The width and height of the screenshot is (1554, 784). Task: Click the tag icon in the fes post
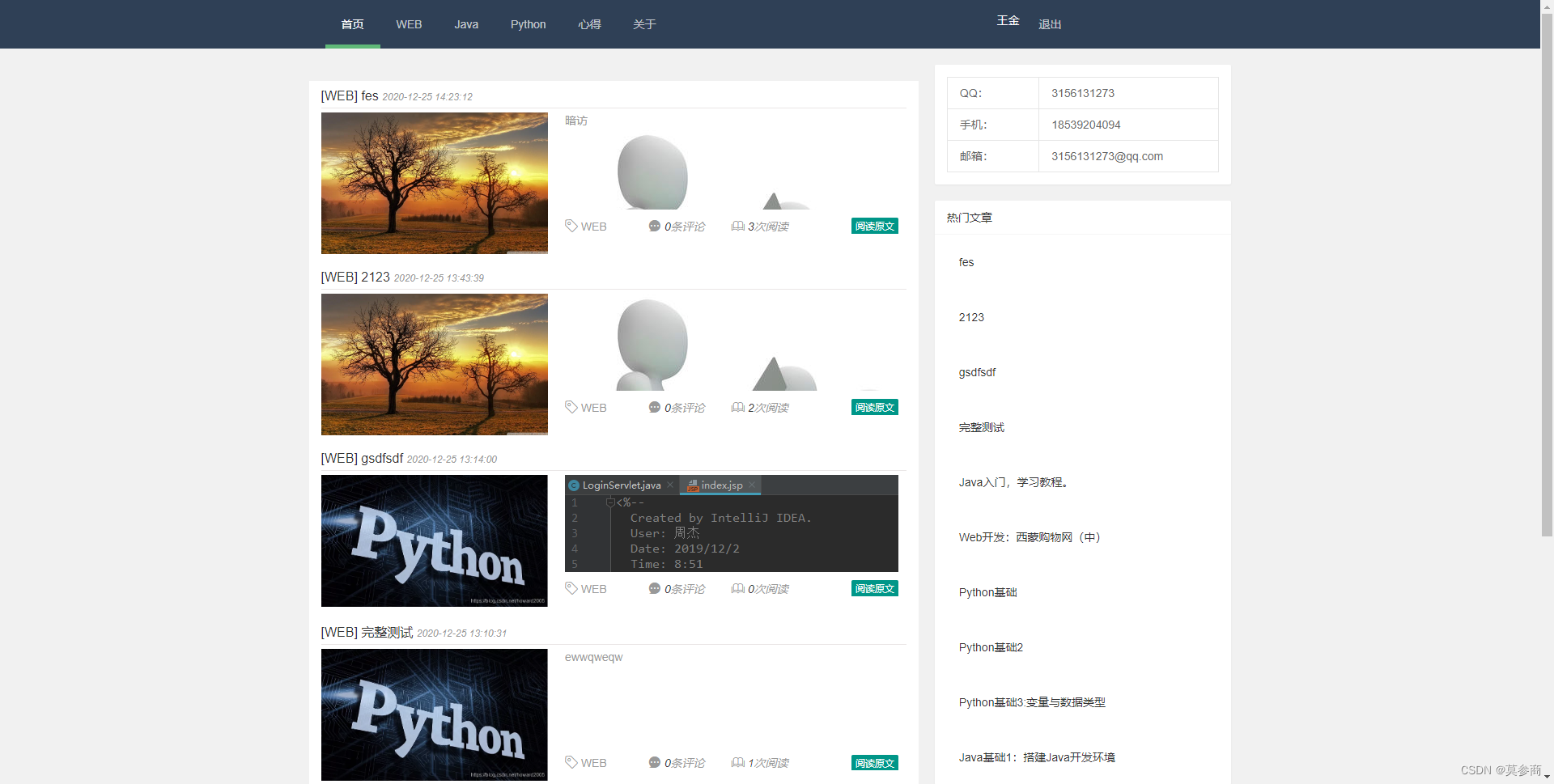571,226
